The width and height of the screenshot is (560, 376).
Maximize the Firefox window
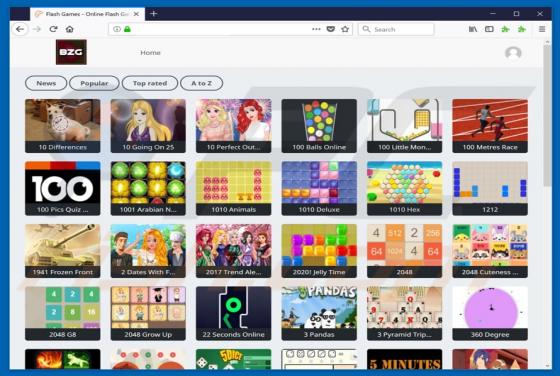click(516, 14)
